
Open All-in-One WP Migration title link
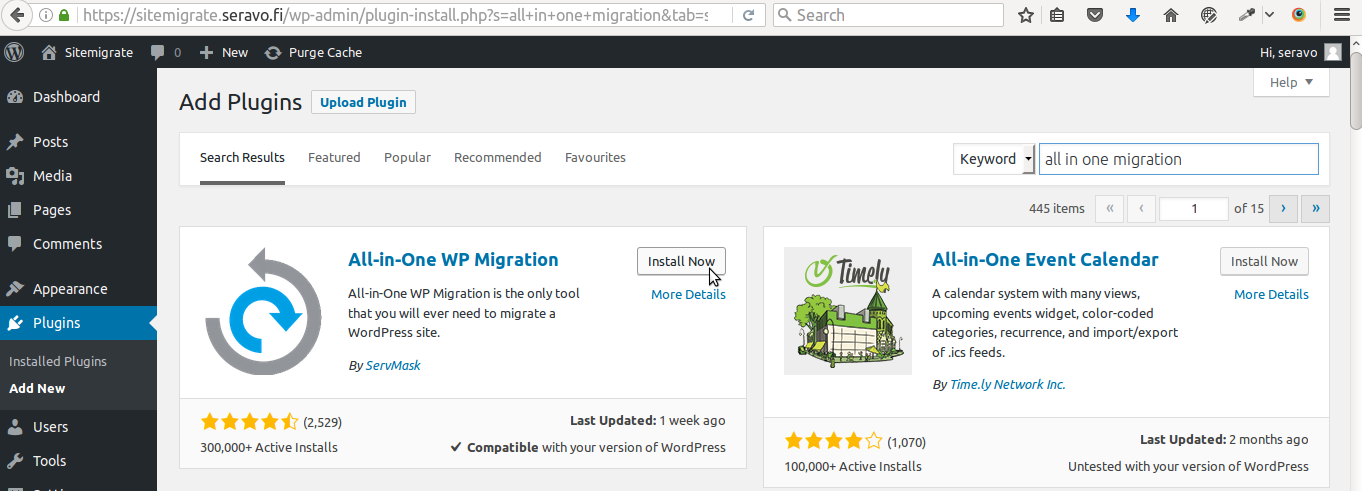(x=453, y=260)
